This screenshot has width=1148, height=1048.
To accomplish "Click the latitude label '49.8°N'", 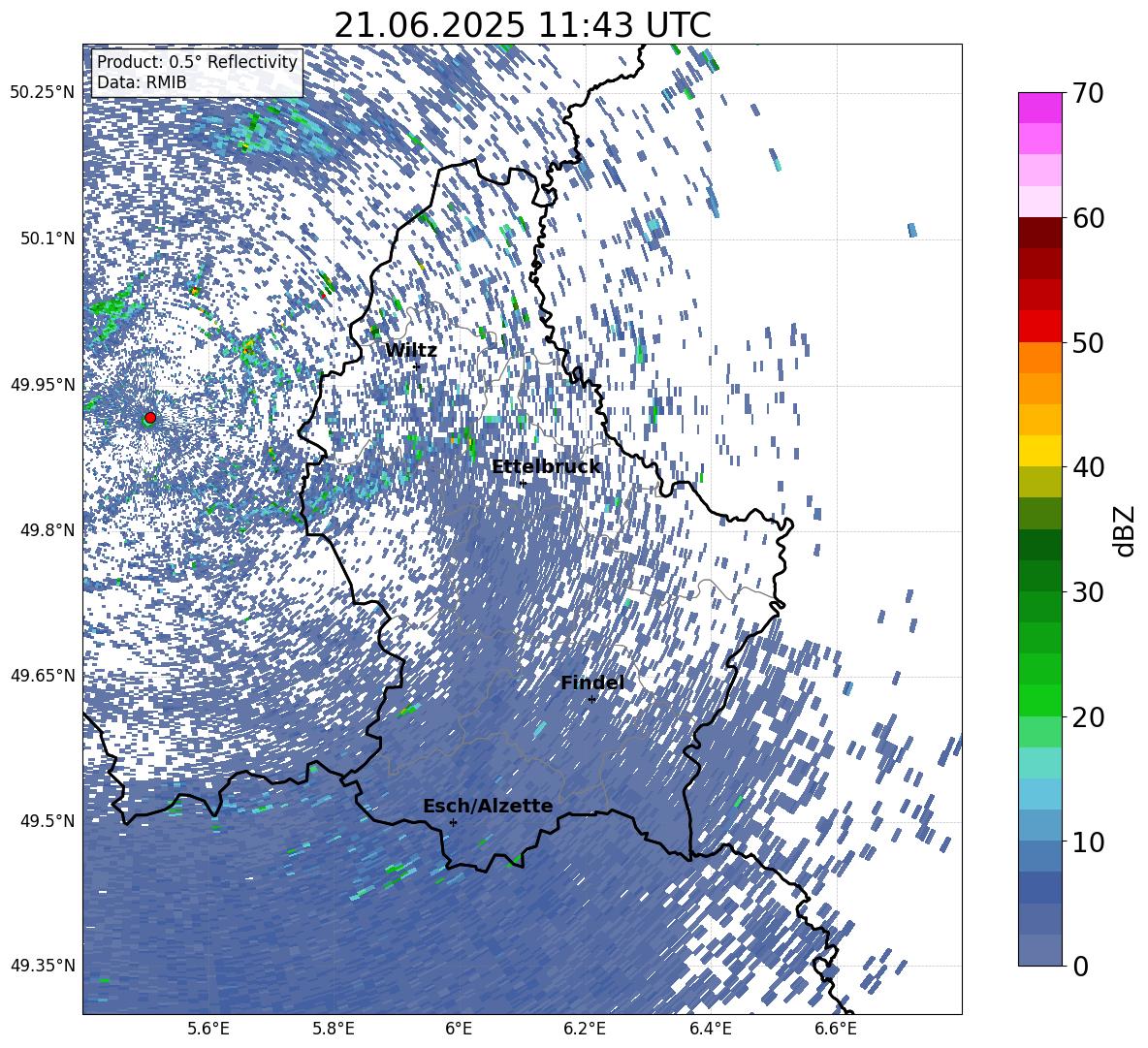I will (x=47, y=530).
